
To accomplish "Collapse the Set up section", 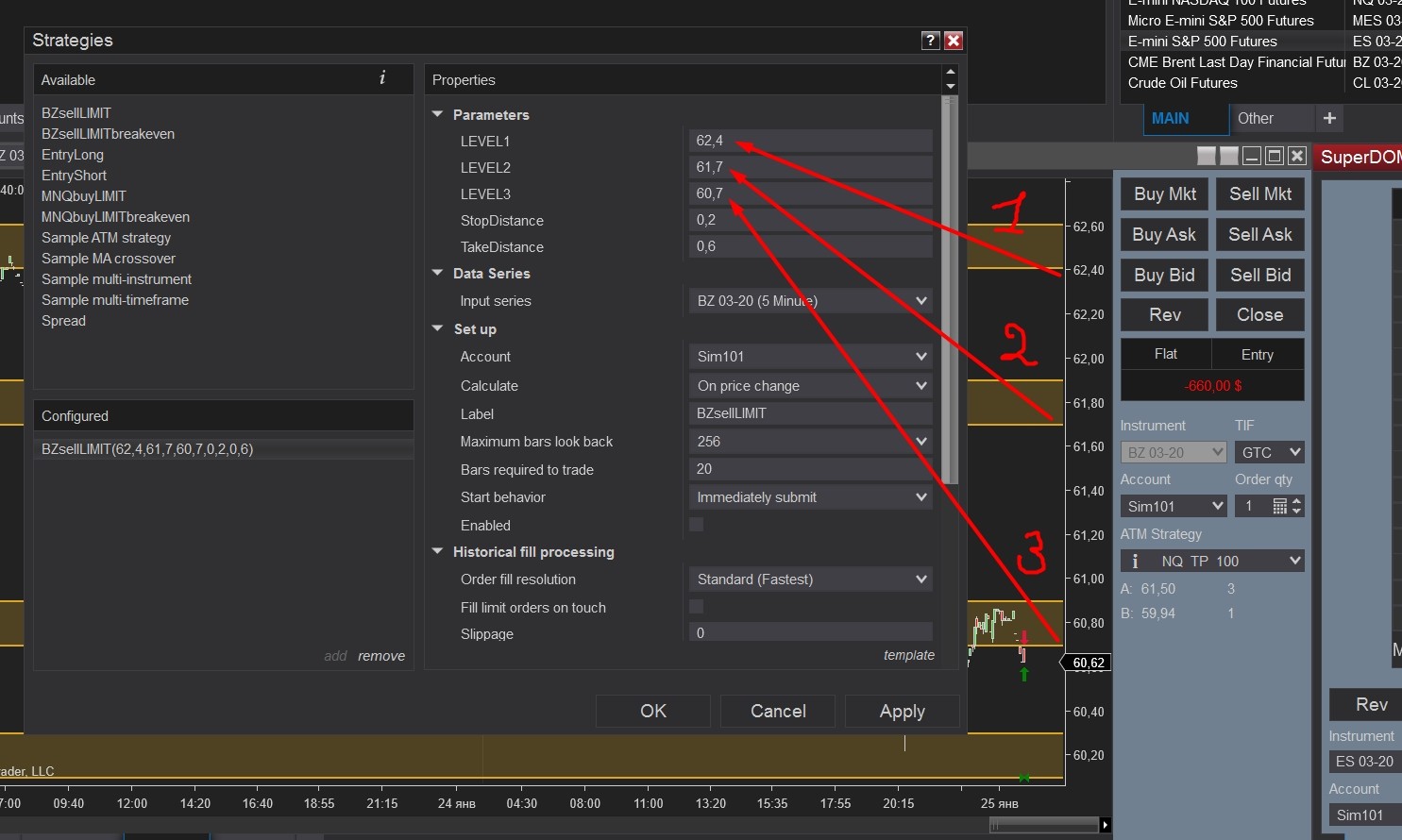I will (437, 328).
